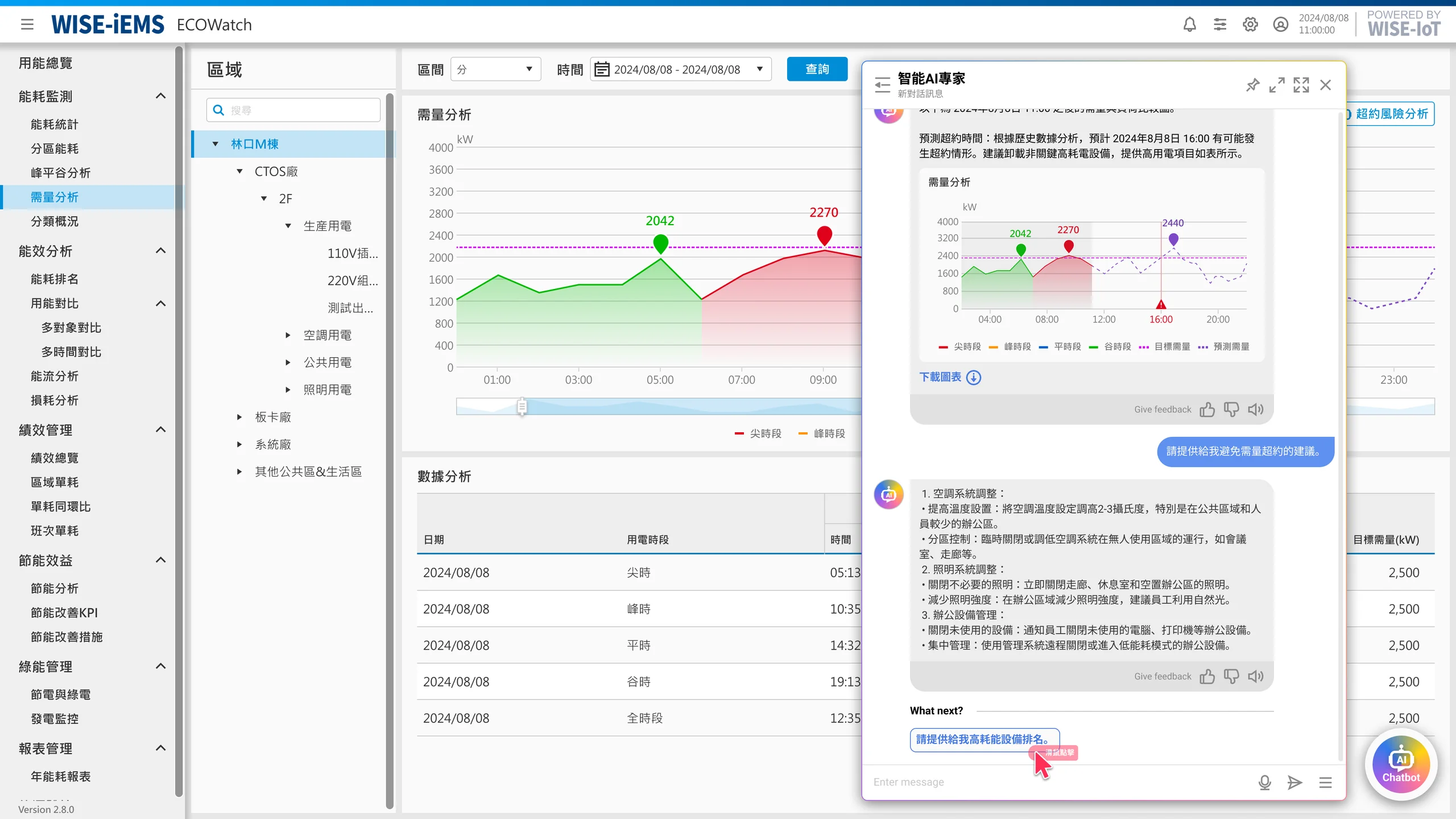Switch AI chat panel to fullscreen
Screen dimensions: 1456x819
pos(1301,85)
